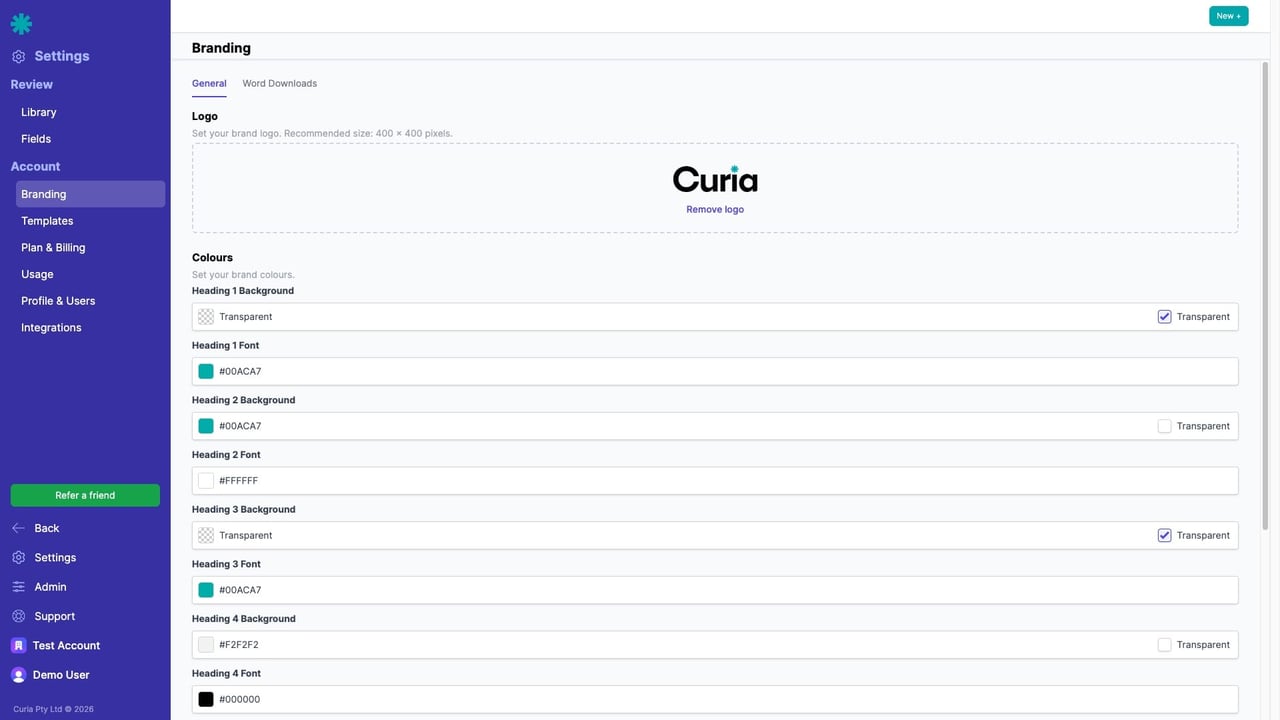Open Admin from the bottom menu
This screenshot has height=720, width=1280.
[x=50, y=587]
